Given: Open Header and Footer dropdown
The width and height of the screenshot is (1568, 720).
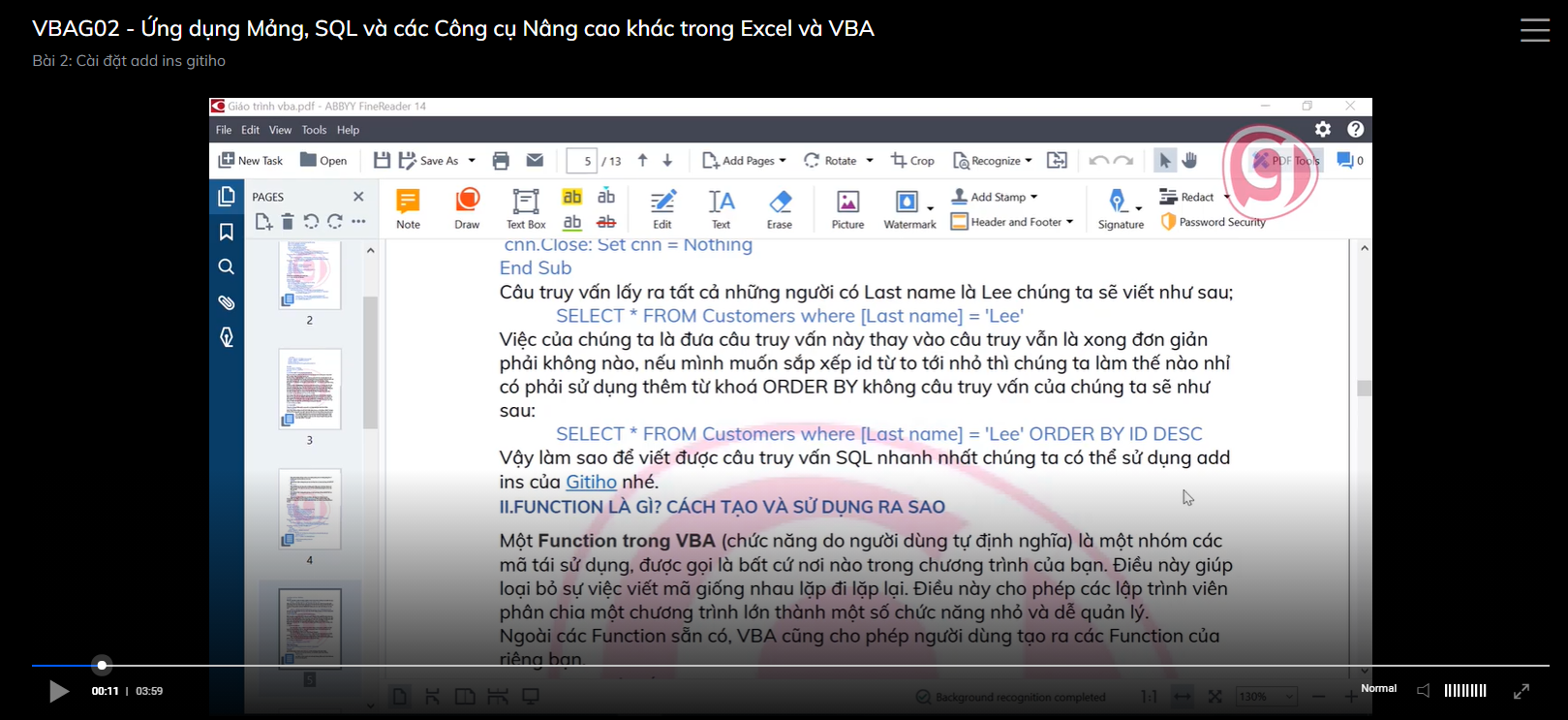Looking at the screenshot, I should click(1012, 222).
